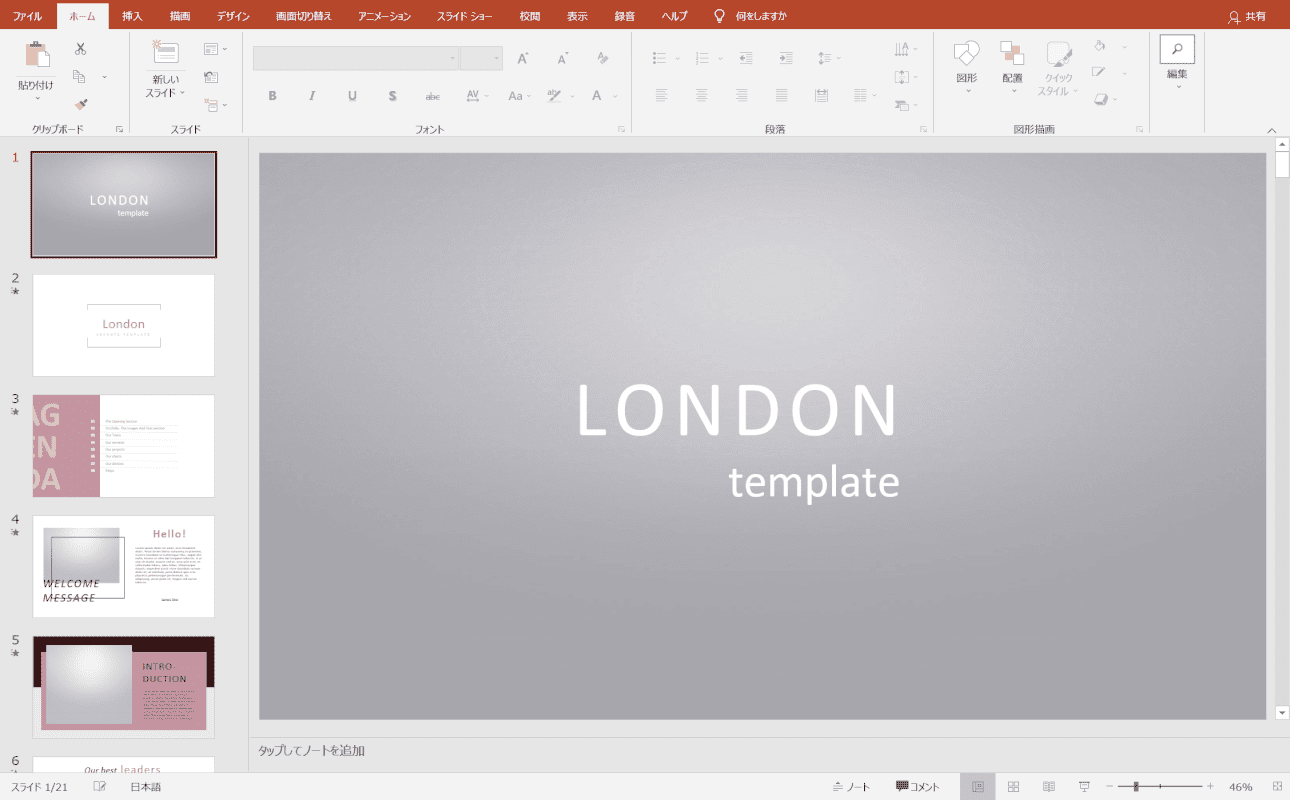Viewport: 1290px width, 800px height.
Task: Open the フォント dialog launcher
Action: 621,129
